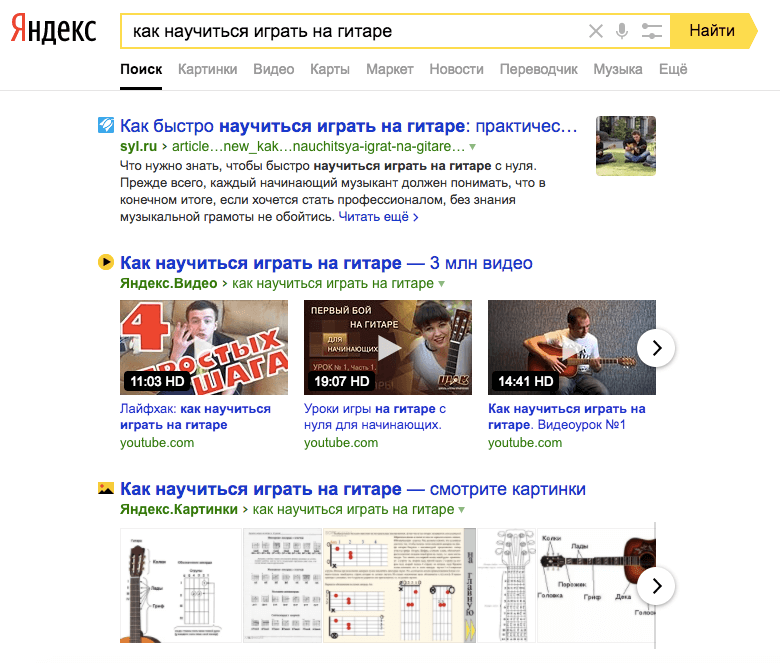
Task: Focus the search query input field
Action: [x=350, y=31]
